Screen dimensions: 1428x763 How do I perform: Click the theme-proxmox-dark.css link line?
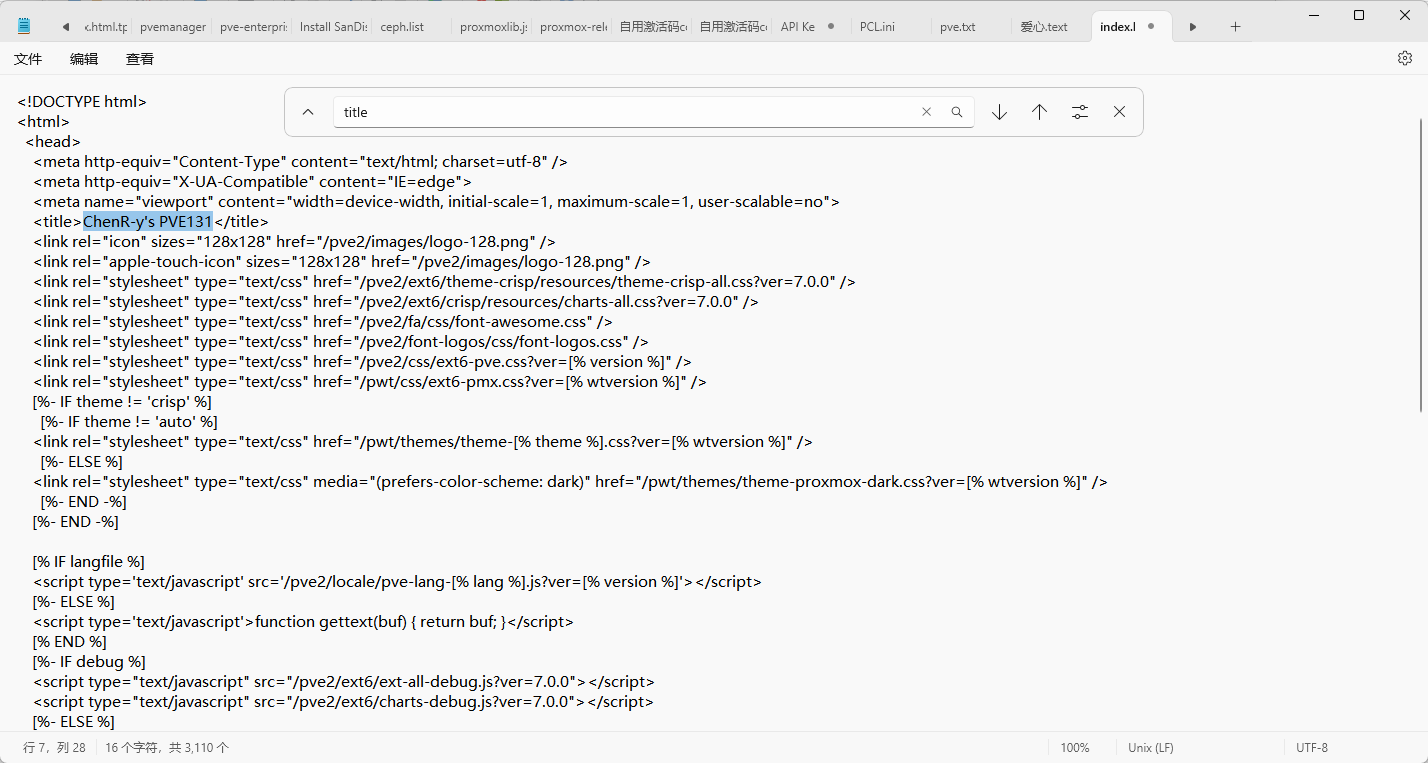[570, 481]
